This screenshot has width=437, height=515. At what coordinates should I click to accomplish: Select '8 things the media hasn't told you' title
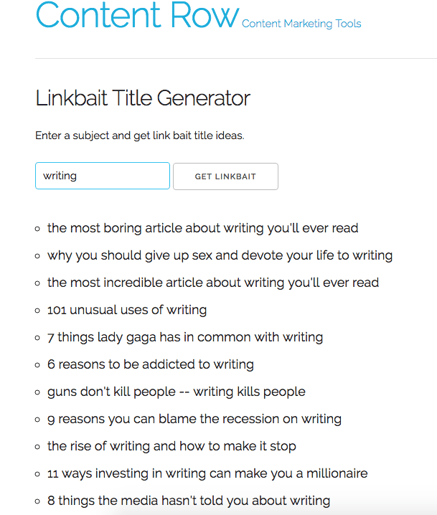(x=189, y=501)
